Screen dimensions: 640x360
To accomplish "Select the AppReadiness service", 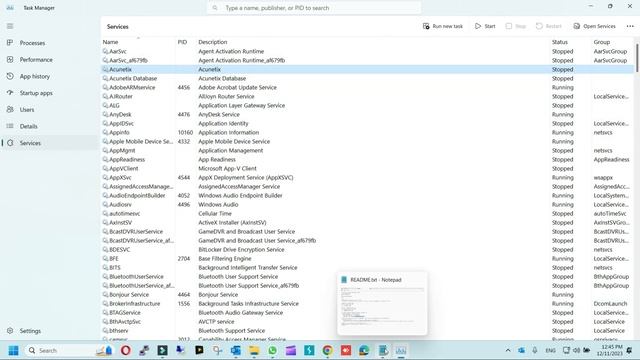I will click(x=367, y=160).
